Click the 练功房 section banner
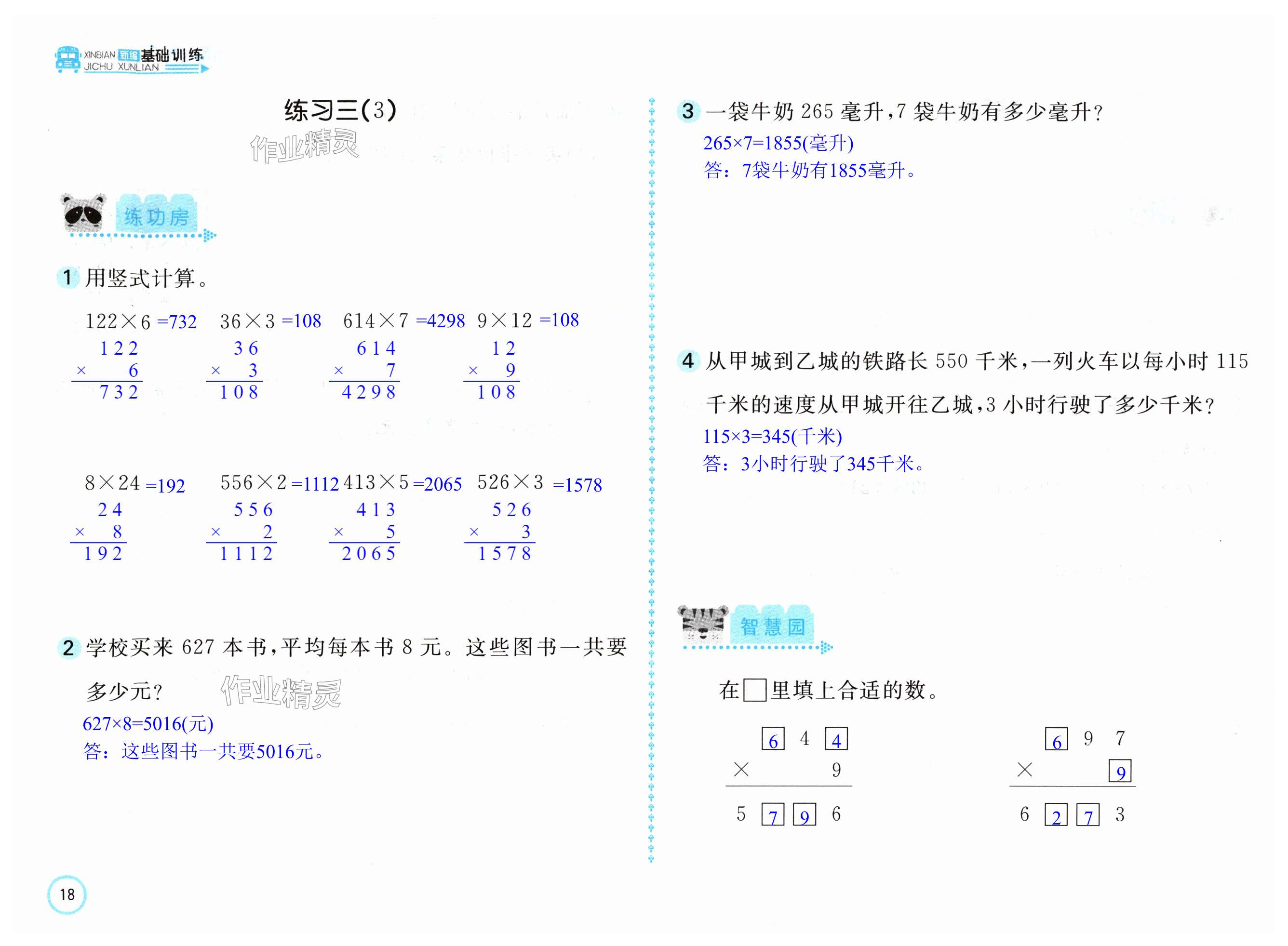Image resolution: width=1288 pixels, height=946 pixels. point(156,216)
